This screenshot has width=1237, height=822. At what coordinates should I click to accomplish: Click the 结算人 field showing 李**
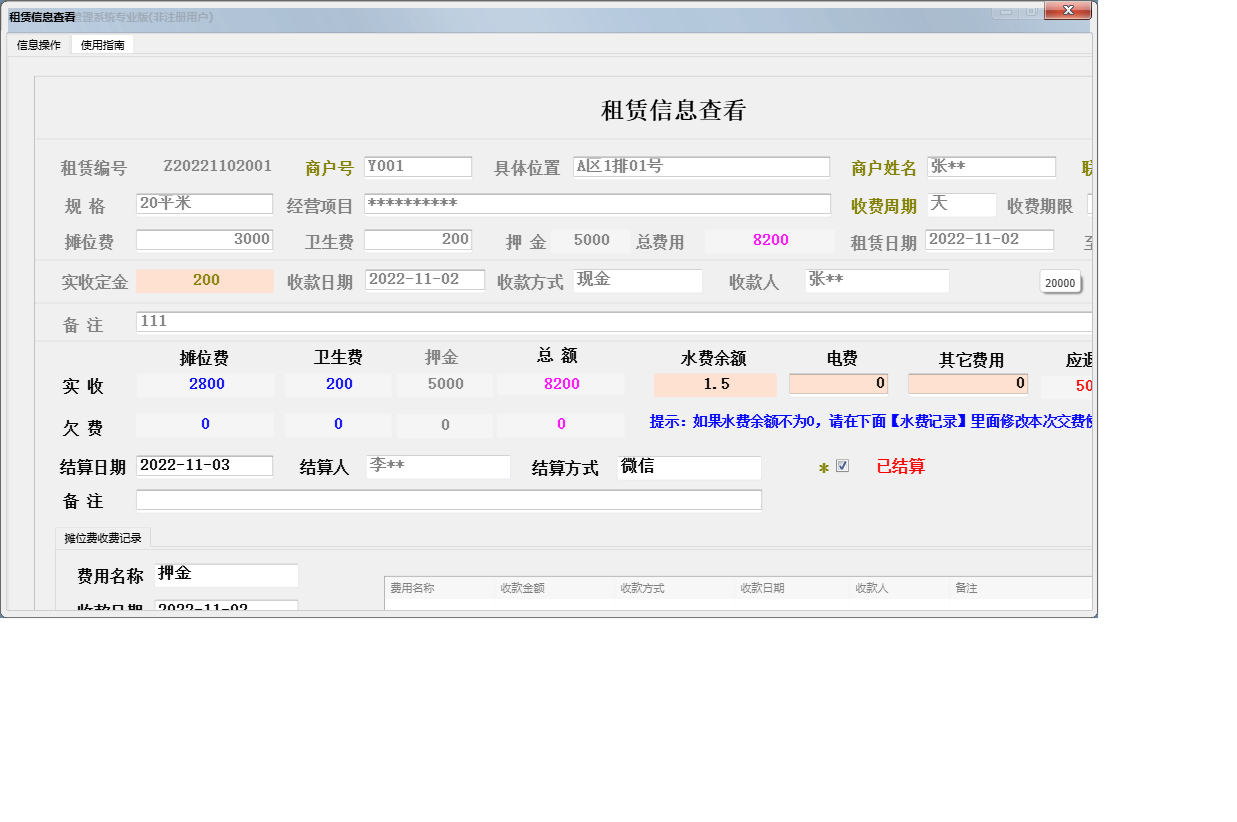tap(437, 466)
